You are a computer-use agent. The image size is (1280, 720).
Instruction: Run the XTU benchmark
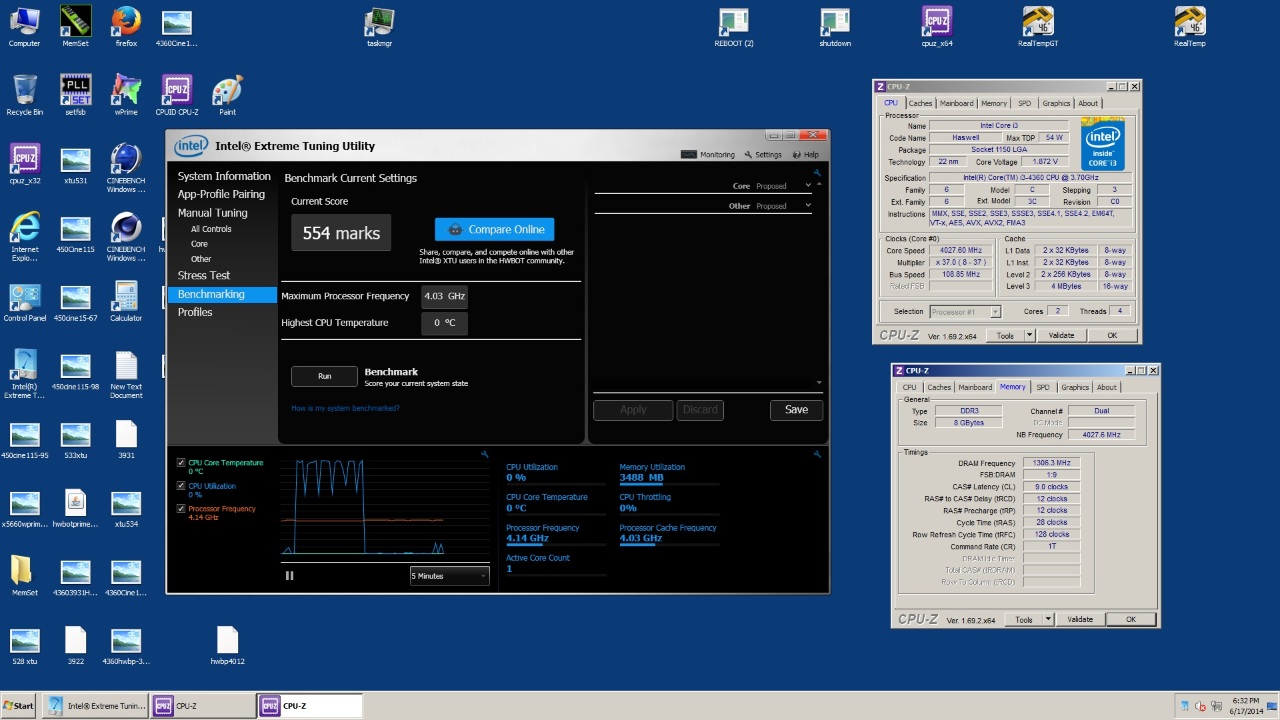(x=324, y=376)
